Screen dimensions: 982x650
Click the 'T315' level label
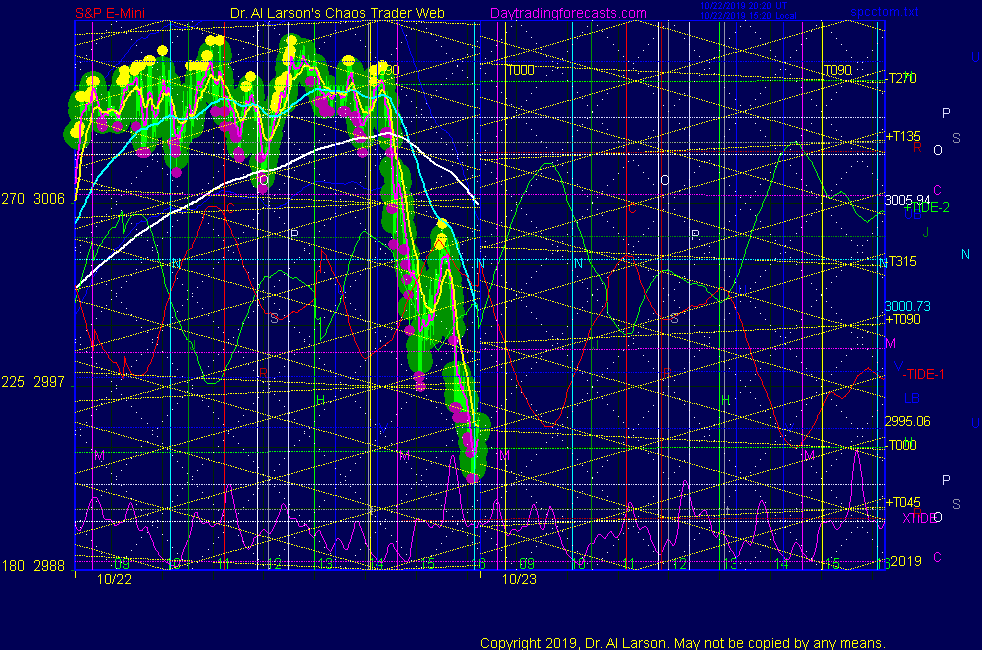click(902, 261)
